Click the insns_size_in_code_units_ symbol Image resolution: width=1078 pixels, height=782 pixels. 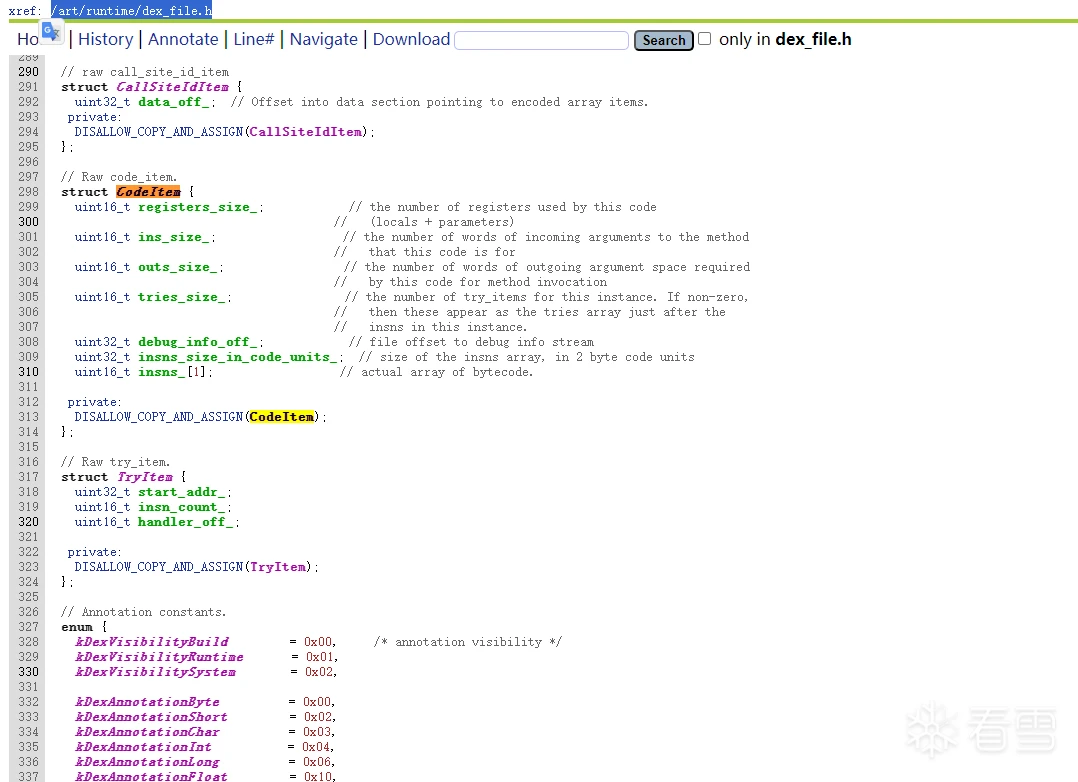point(238,357)
